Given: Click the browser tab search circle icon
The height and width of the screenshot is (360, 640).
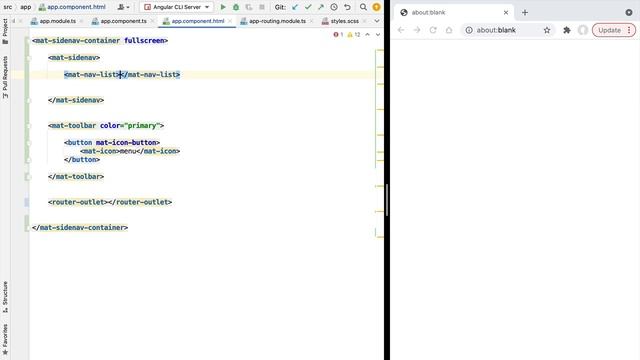Looking at the screenshot, I should pyautogui.click(x=629, y=13).
